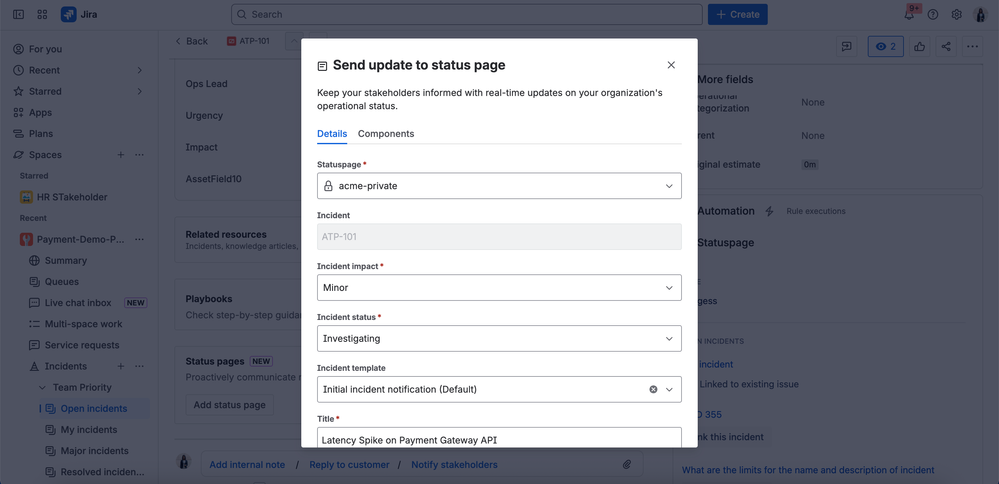Clear the Incident template selection
The height and width of the screenshot is (484, 999).
(653, 389)
